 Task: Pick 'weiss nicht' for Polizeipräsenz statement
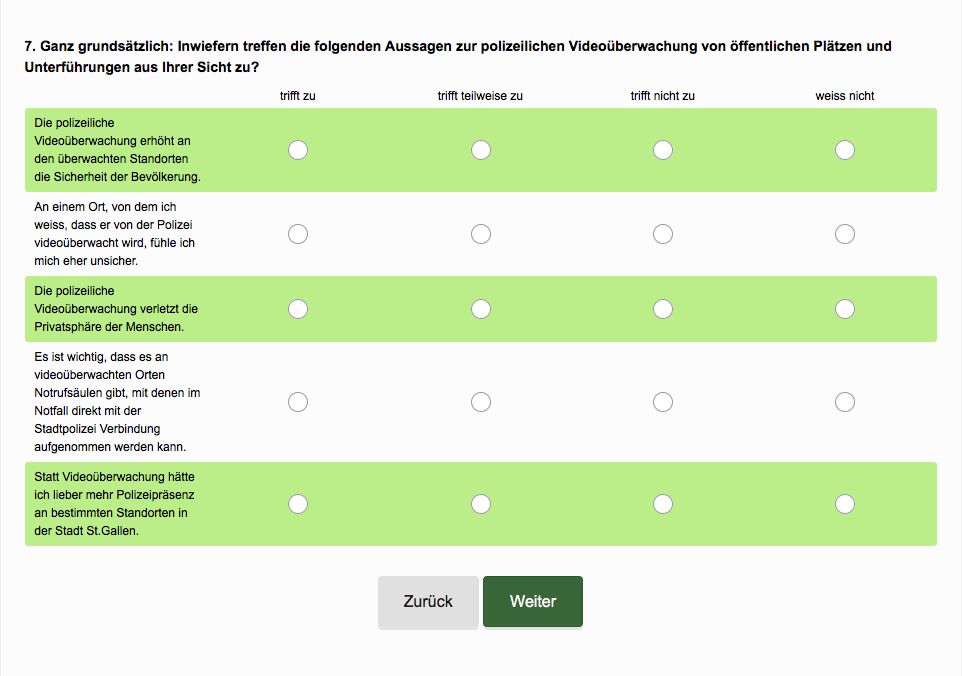tap(845, 504)
